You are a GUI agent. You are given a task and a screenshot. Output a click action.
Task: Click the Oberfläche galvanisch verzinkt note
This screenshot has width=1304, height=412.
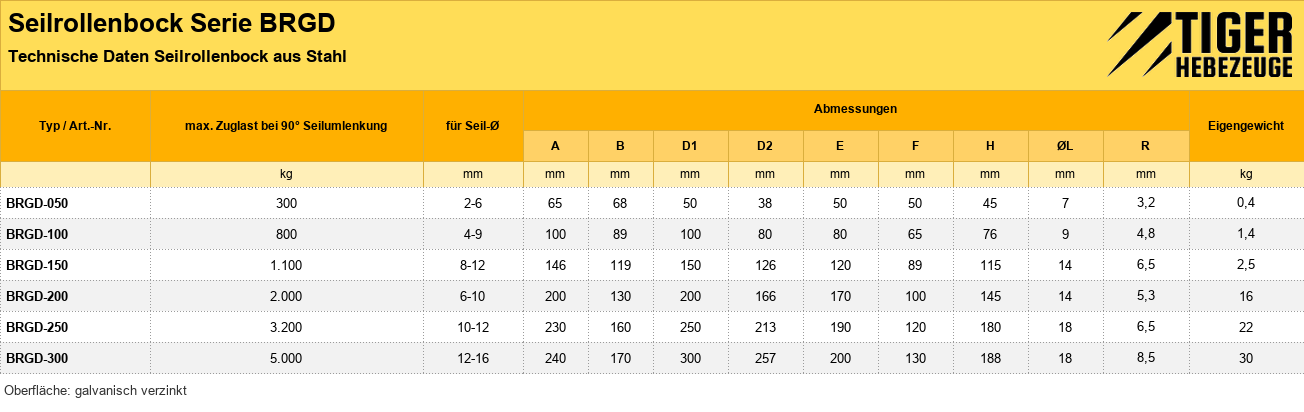[x=96, y=391]
